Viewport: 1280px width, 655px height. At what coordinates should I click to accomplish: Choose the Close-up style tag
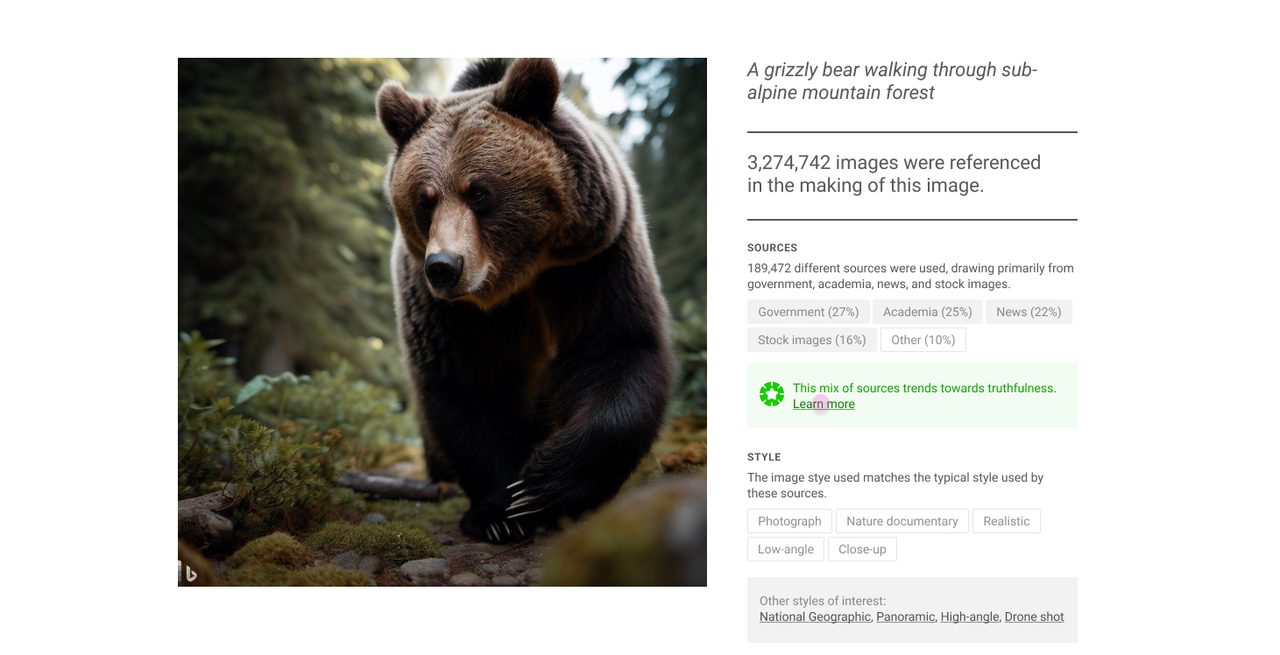[x=862, y=549]
